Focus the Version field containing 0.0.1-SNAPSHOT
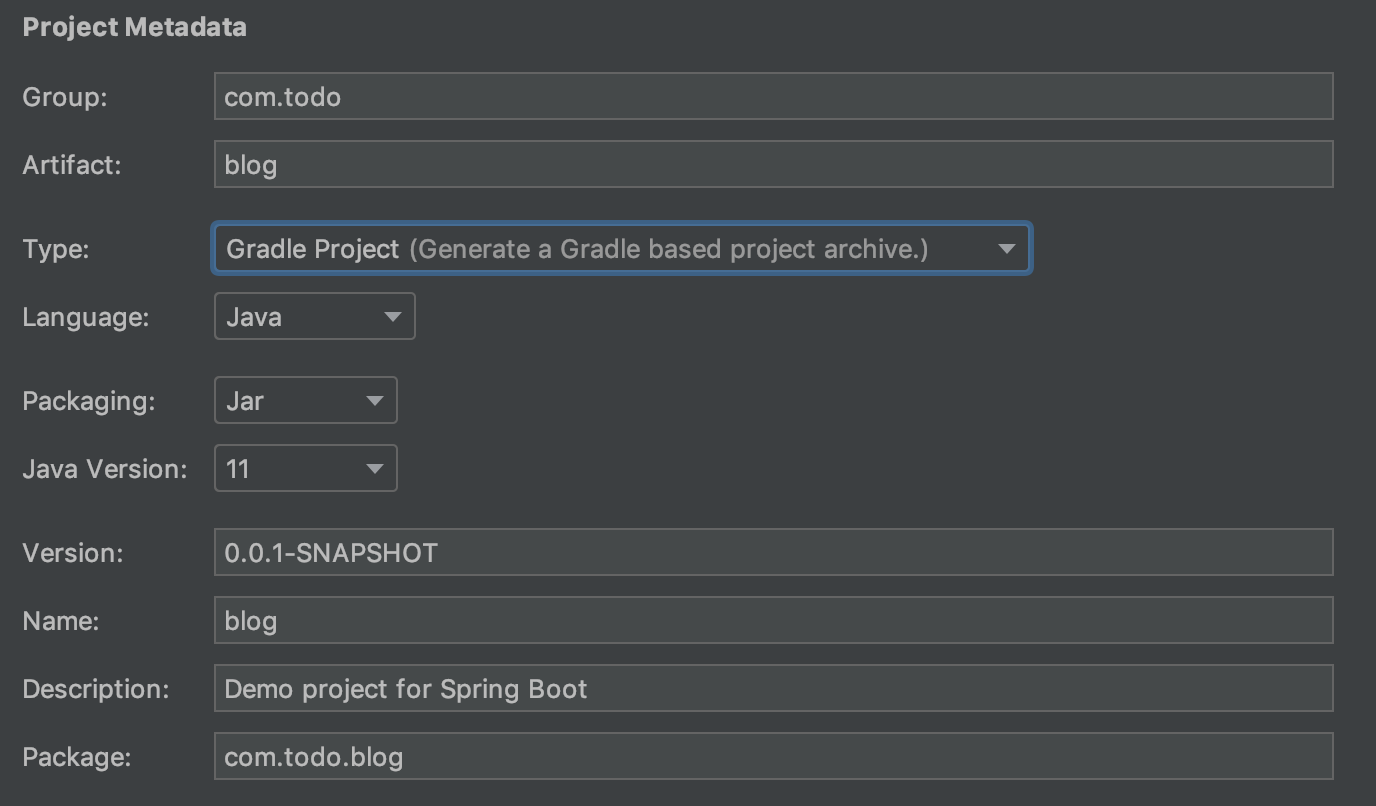The width and height of the screenshot is (1376, 806). [x=772, y=553]
